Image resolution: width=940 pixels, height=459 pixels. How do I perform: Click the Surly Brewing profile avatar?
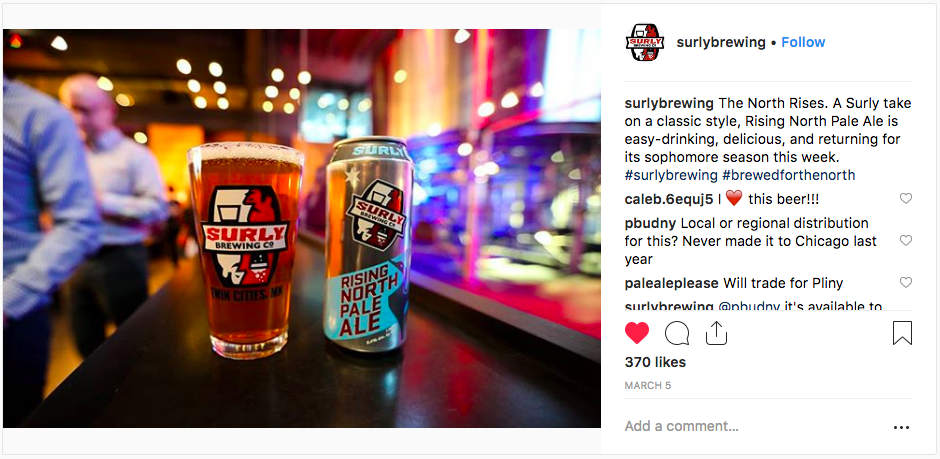pyautogui.click(x=645, y=43)
